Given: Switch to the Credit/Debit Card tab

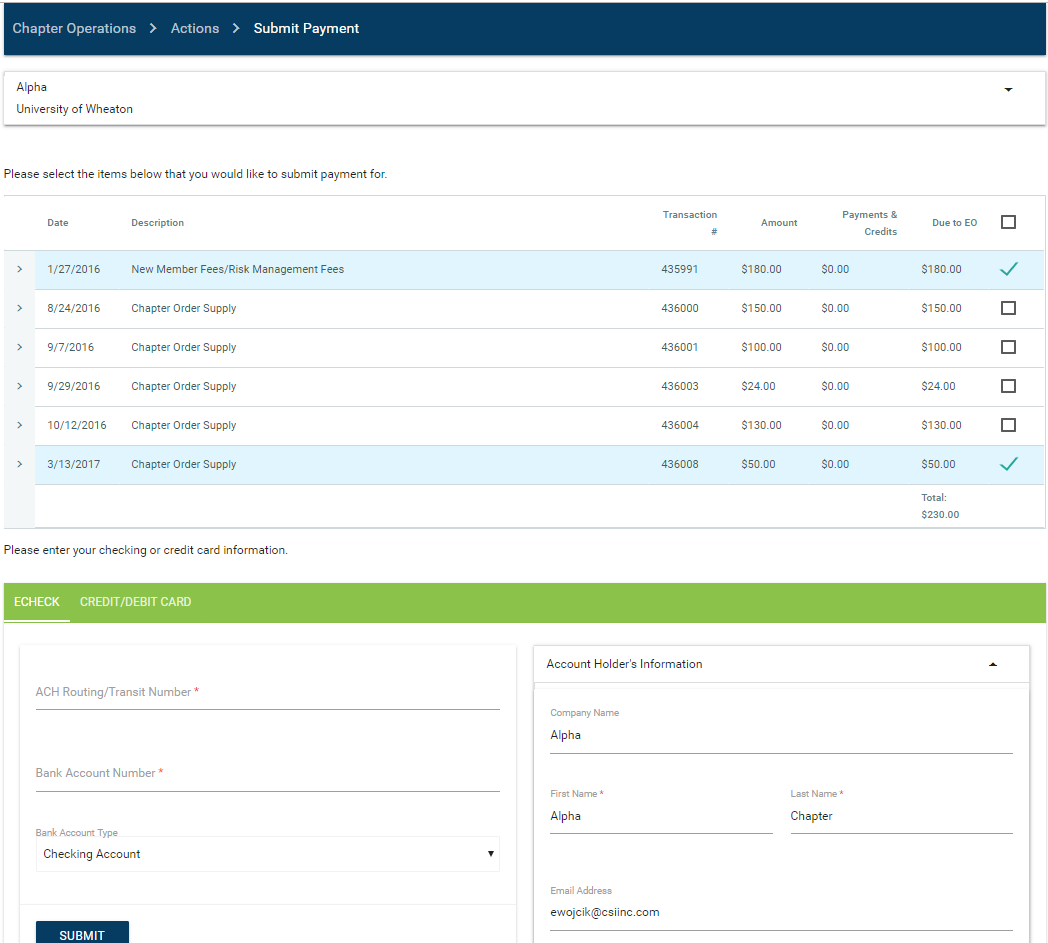Looking at the screenshot, I should (x=135, y=602).
